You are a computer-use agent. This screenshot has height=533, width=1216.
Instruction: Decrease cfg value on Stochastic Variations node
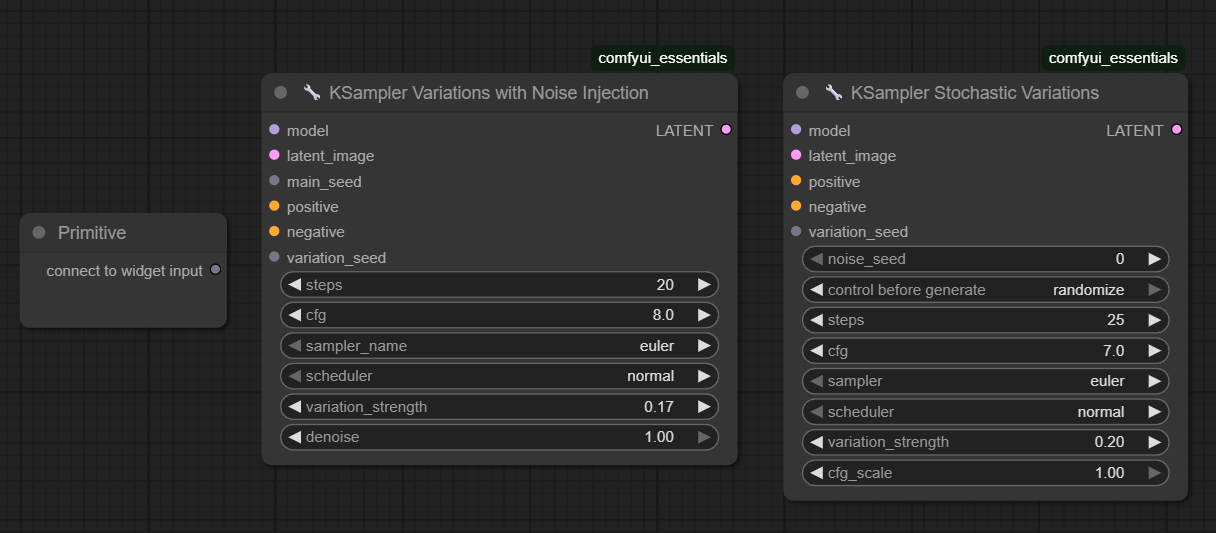click(816, 351)
